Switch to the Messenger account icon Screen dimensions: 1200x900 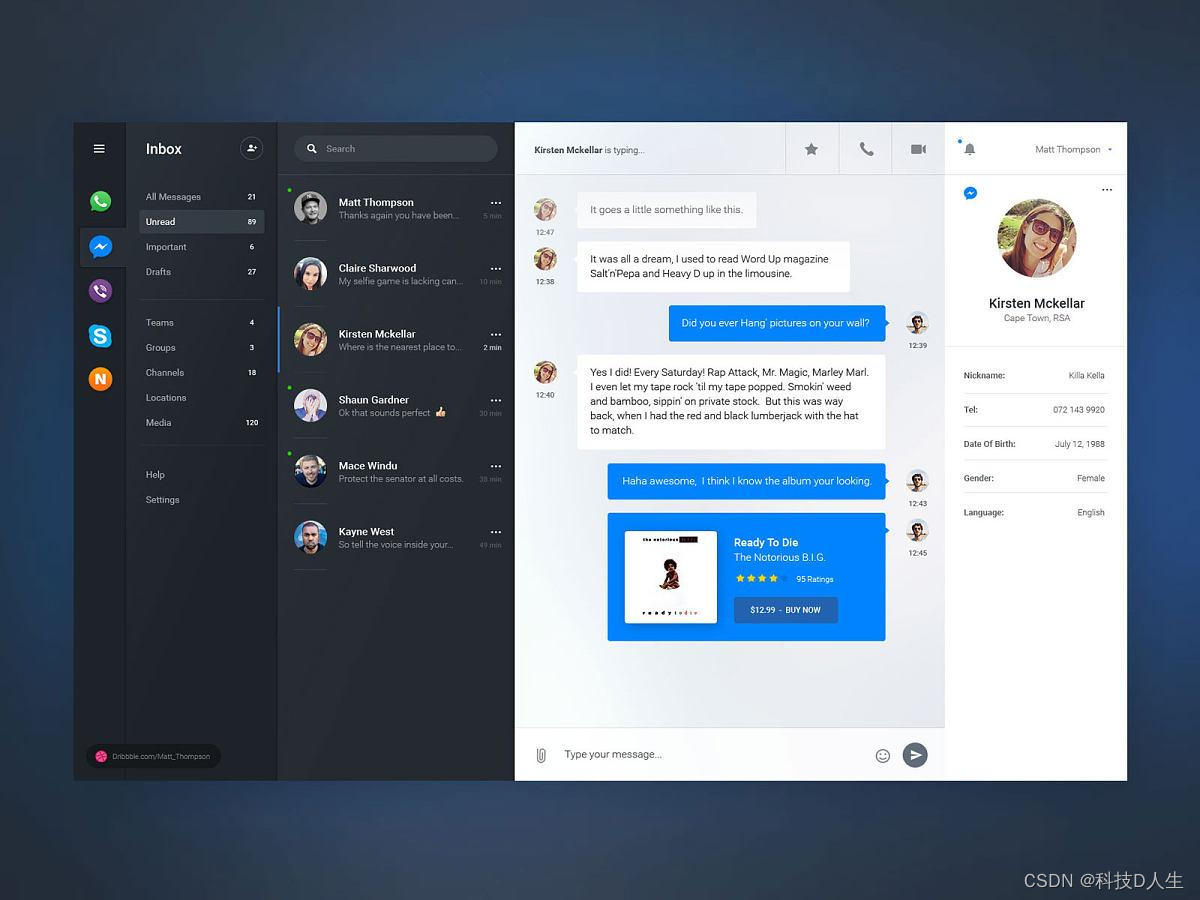(x=100, y=246)
